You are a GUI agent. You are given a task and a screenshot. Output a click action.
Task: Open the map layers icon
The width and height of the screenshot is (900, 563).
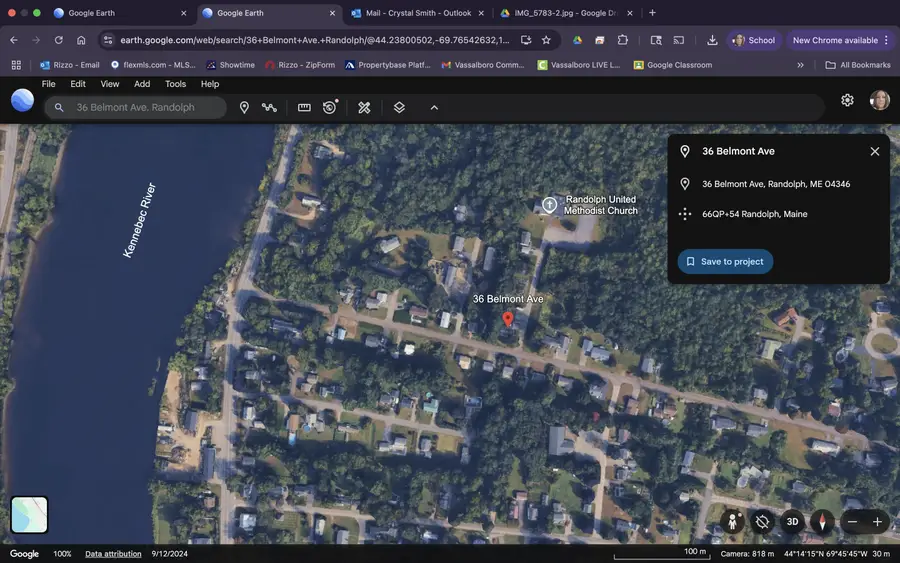(399, 107)
